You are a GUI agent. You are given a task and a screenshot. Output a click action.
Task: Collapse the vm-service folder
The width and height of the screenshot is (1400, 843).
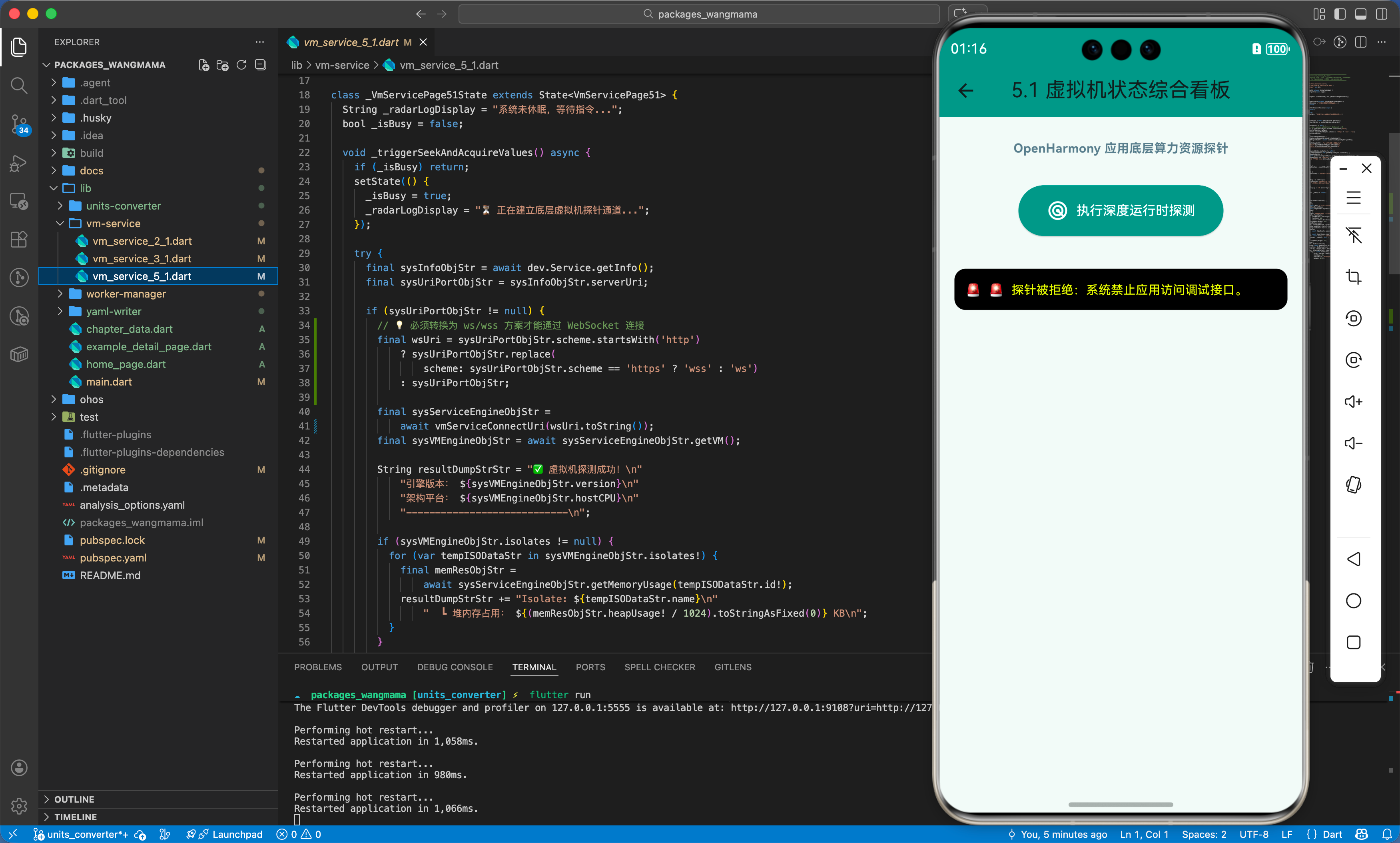click(113, 223)
